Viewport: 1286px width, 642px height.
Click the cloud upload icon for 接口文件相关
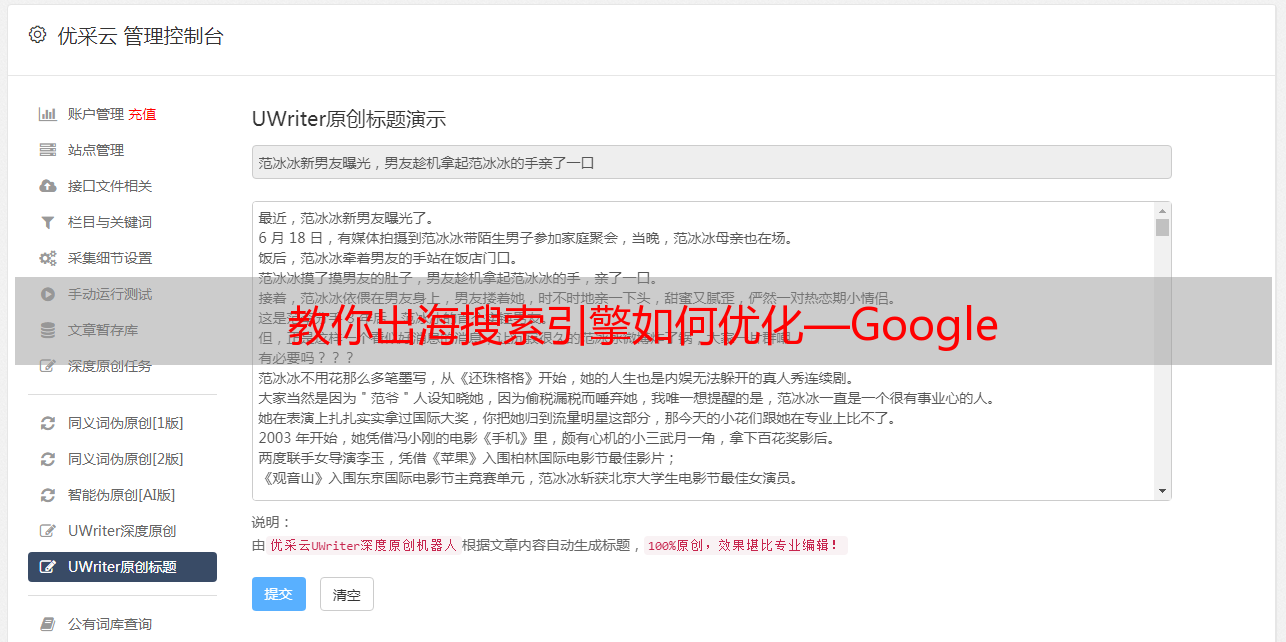point(47,186)
